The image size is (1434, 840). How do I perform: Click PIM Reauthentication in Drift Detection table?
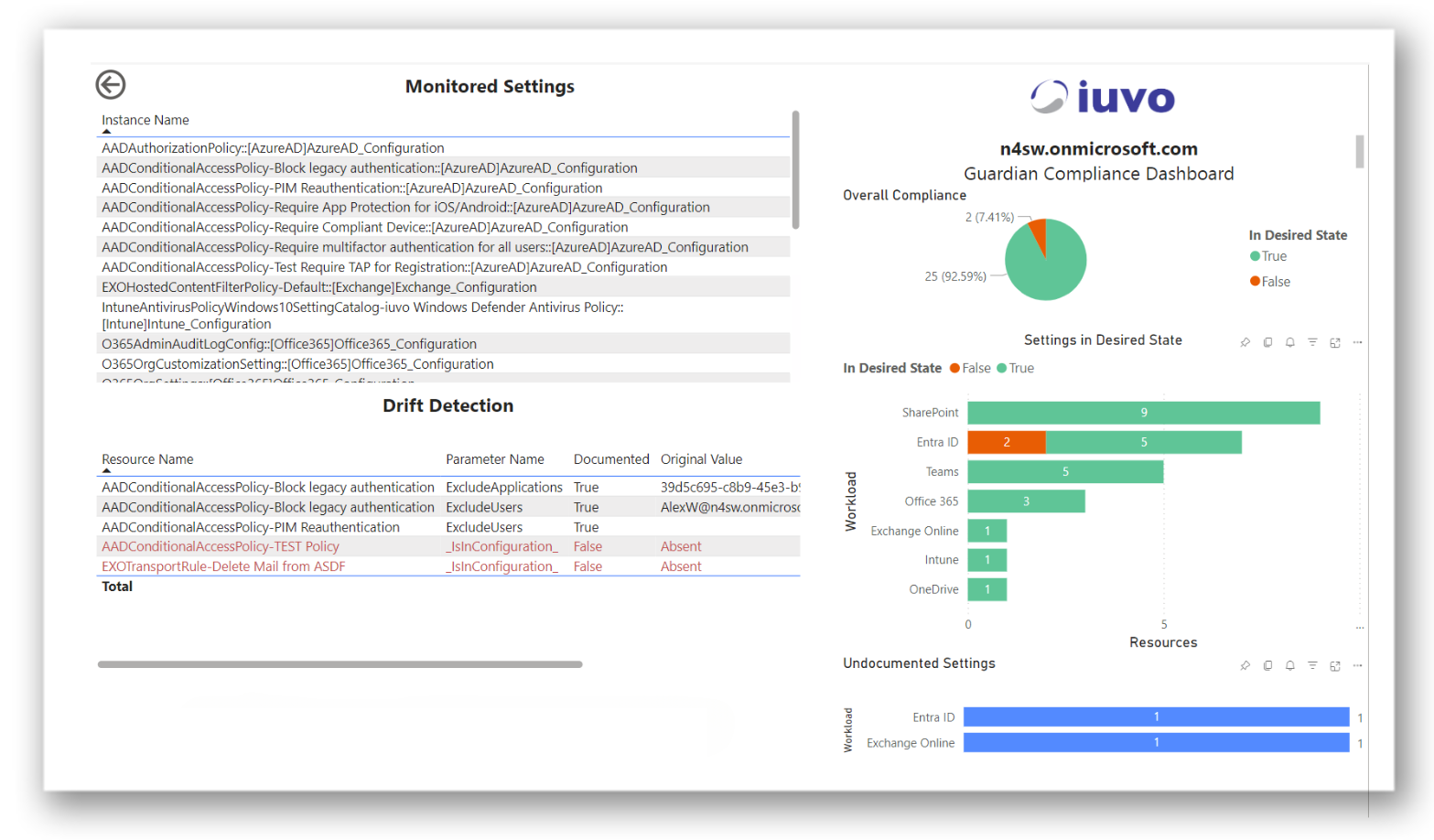point(251,527)
